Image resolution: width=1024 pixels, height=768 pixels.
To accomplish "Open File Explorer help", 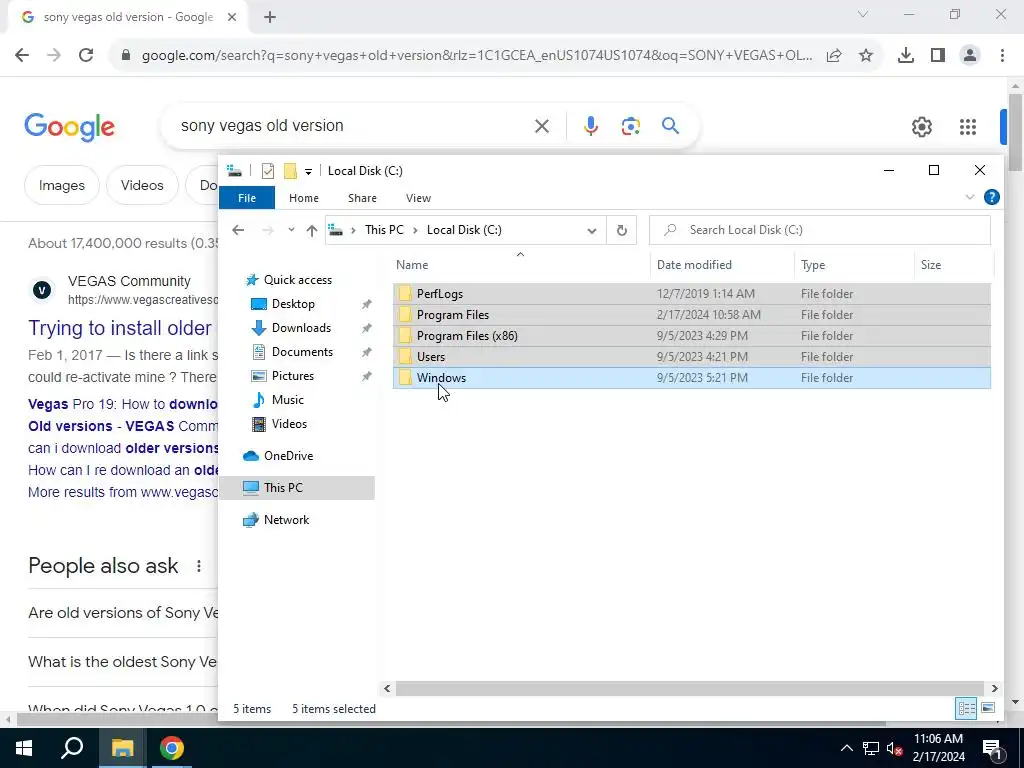I will (991, 197).
